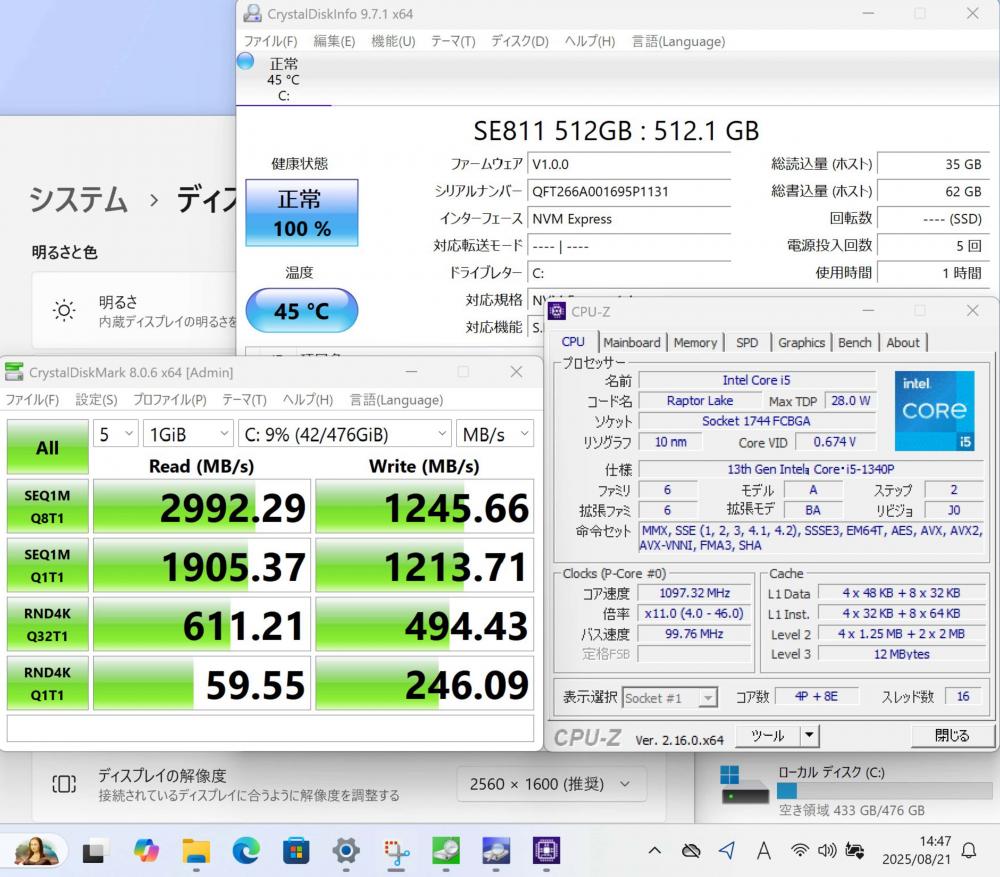Click the OneDrive cloud tray icon

click(691, 851)
